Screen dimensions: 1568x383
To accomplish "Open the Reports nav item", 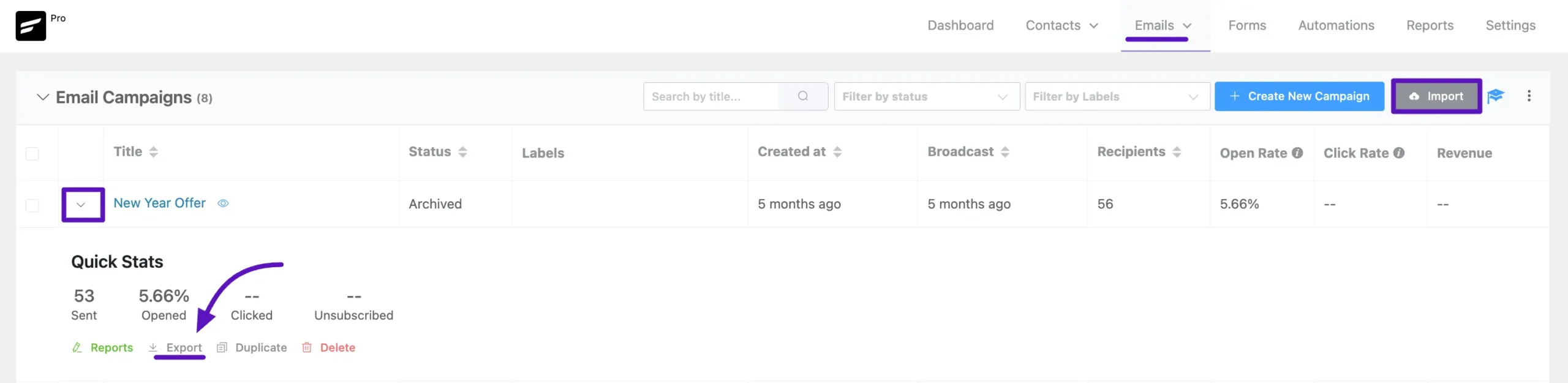I will 1430,26.
